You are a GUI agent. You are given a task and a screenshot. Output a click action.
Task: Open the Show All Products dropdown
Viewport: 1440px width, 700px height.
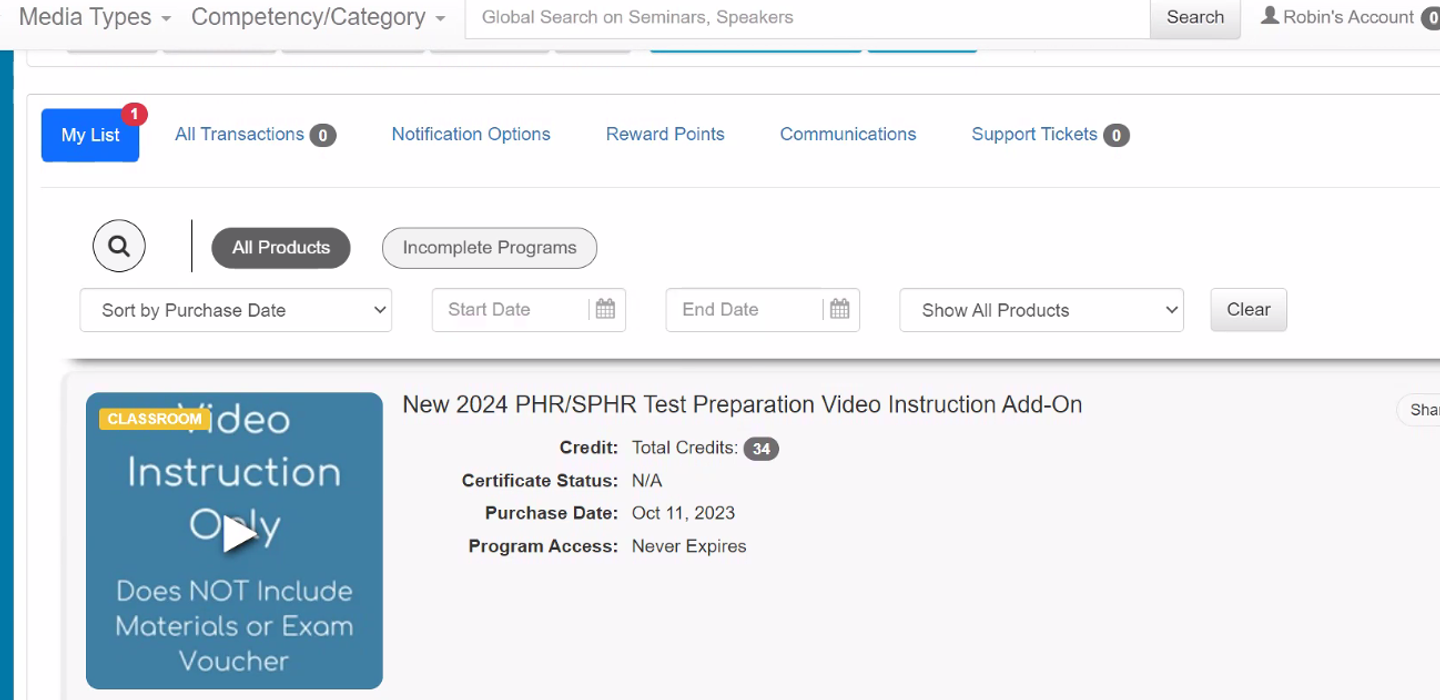tap(1041, 310)
